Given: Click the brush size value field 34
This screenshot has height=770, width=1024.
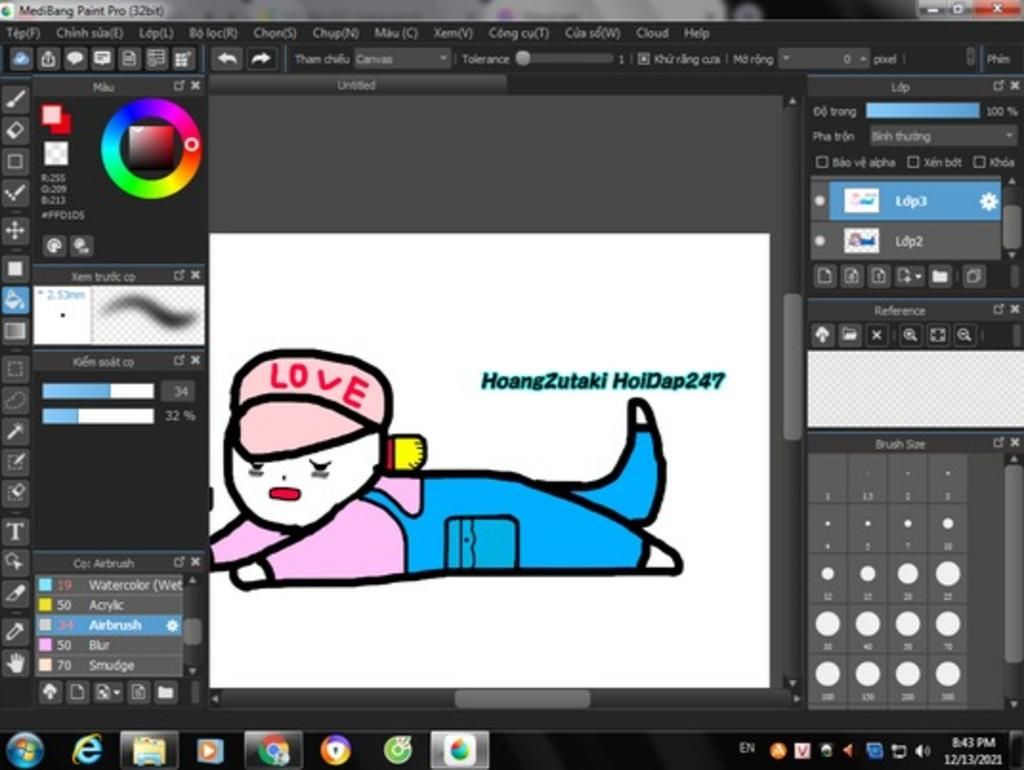Looking at the screenshot, I should (180, 391).
